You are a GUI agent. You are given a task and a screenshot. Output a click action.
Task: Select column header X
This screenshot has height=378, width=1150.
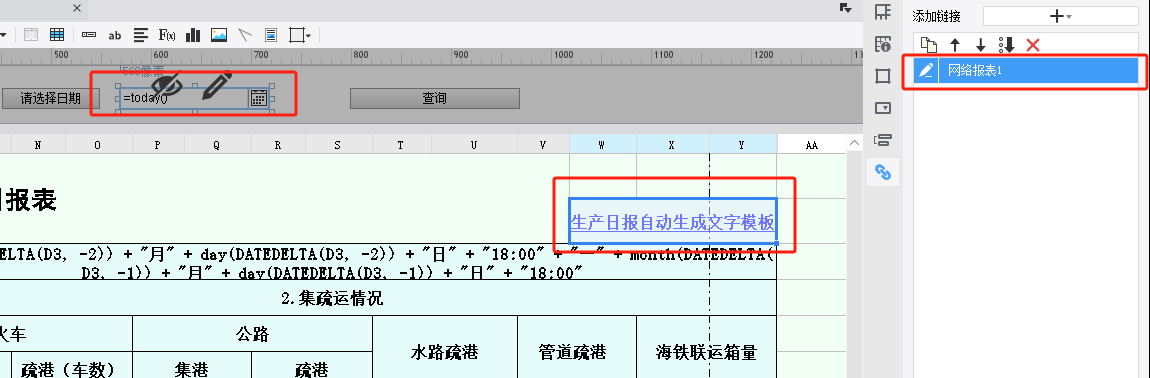tap(673, 145)
